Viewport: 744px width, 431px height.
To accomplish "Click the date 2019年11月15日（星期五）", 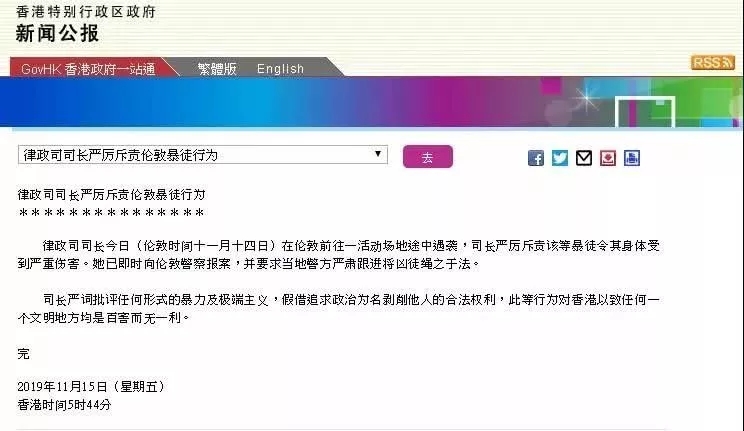I will click(x=91, y=387).
